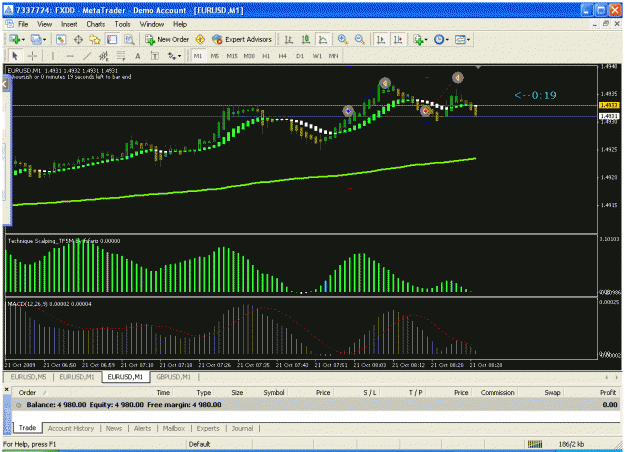Toggle the Terminal panel icon
This screenshot has width=625, height=452.
tap(112, 39)
